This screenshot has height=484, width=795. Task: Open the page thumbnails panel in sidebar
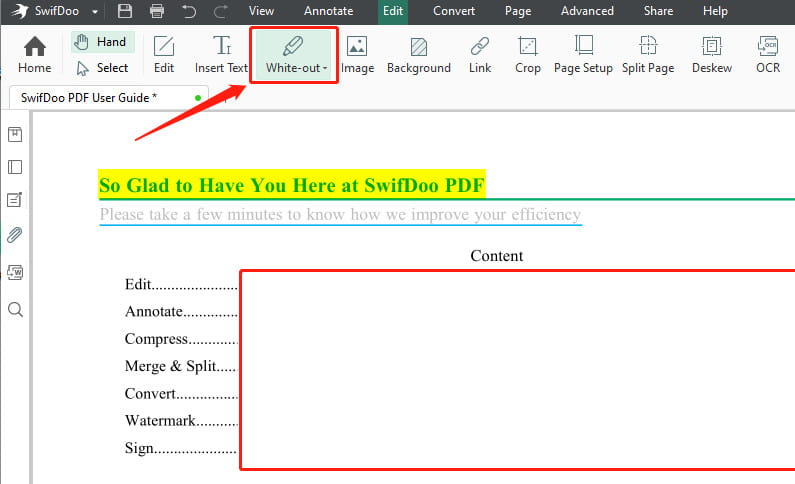[15, 167]
